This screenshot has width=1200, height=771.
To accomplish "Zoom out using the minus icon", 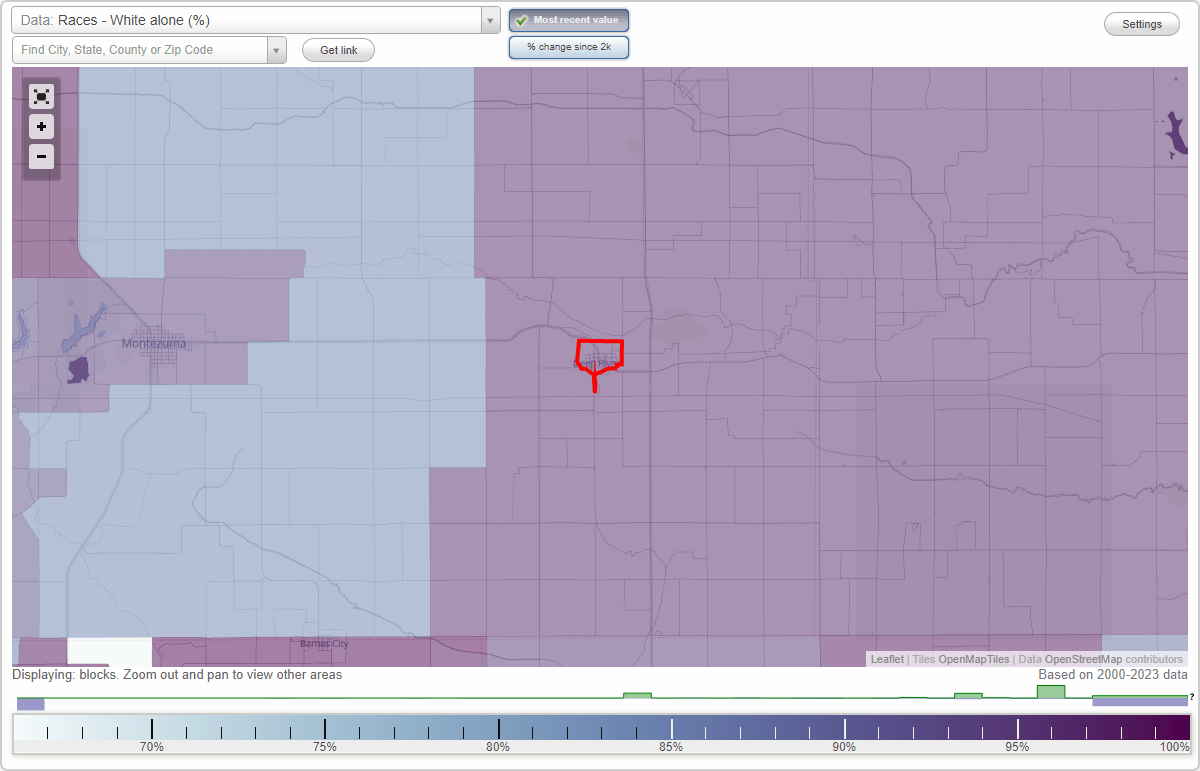I will [41, 156].
